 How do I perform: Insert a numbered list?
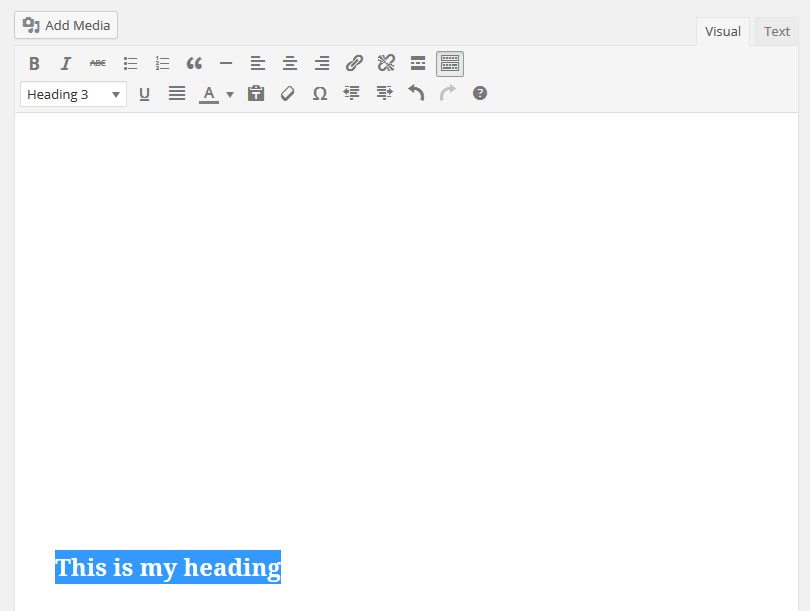pyautogui.click(x=162, y=64)
